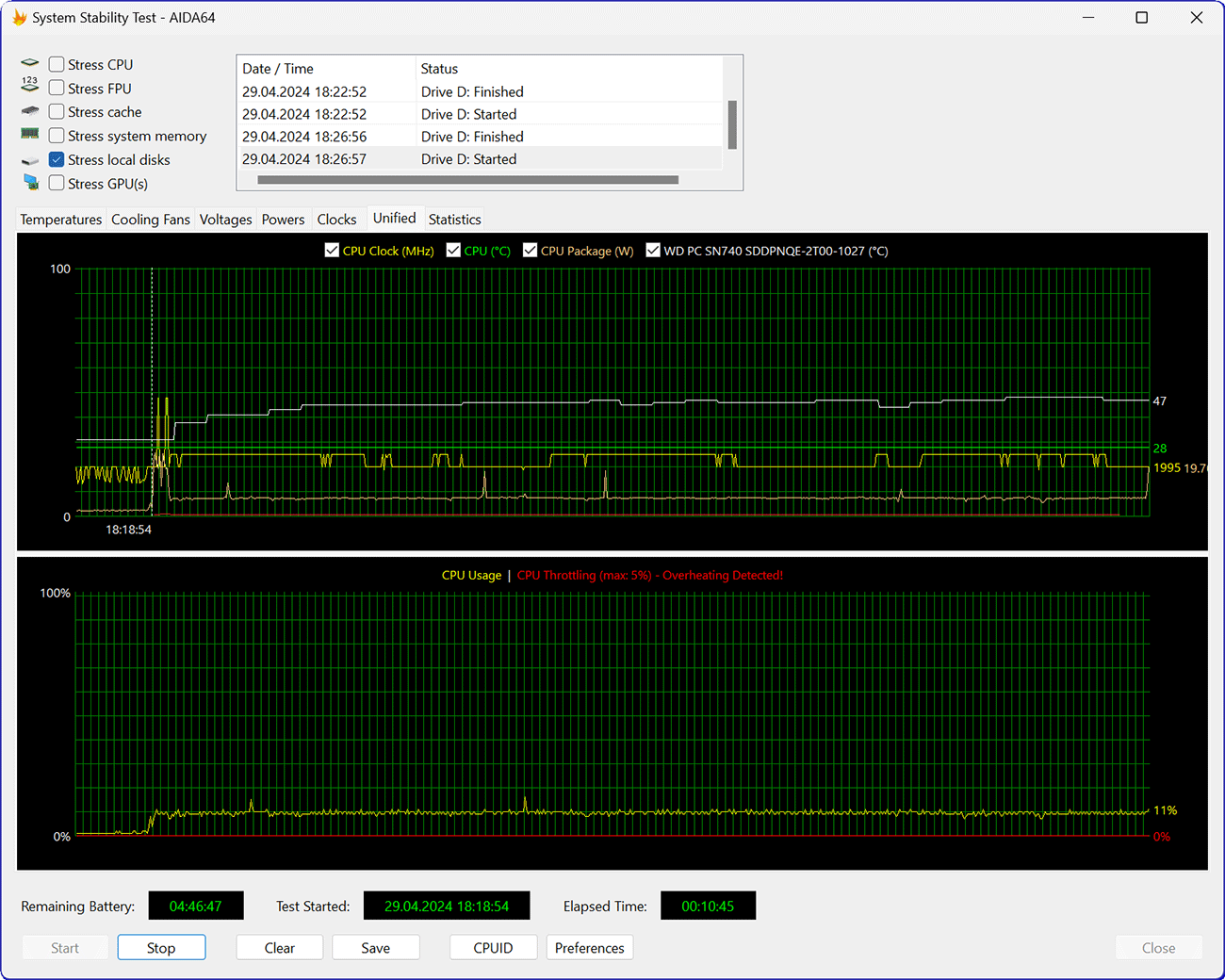Viewport: 1225px width, 980px height.
Task: Hide WD PC SN740 drive temperature line
Action: click(653, 250)
